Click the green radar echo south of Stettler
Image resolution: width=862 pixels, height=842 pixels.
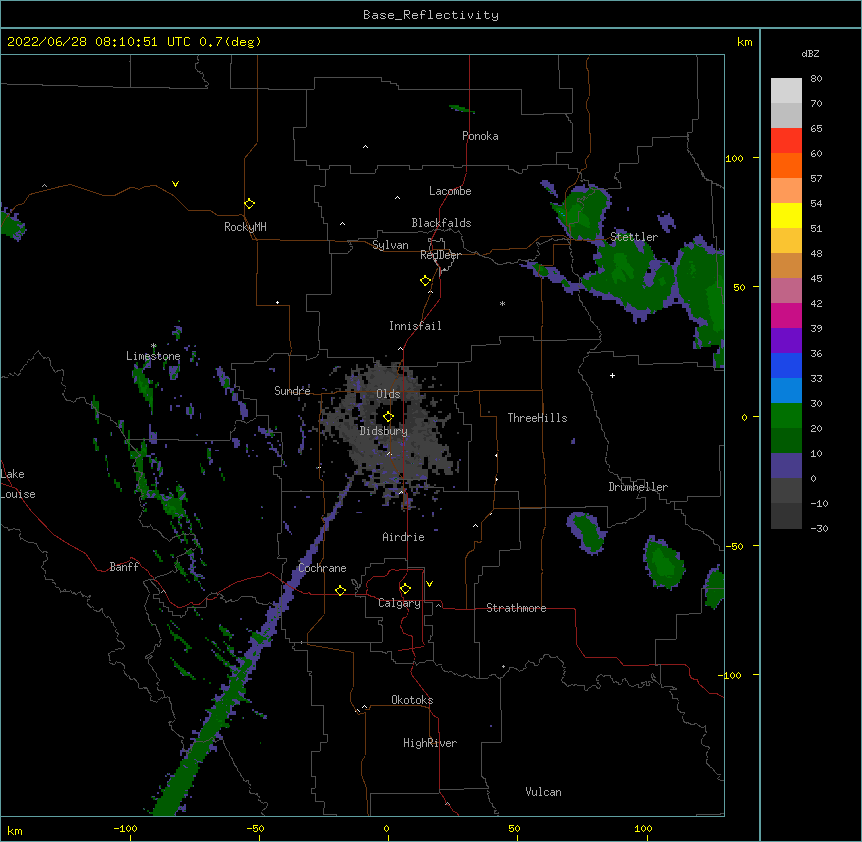[627, 275]
